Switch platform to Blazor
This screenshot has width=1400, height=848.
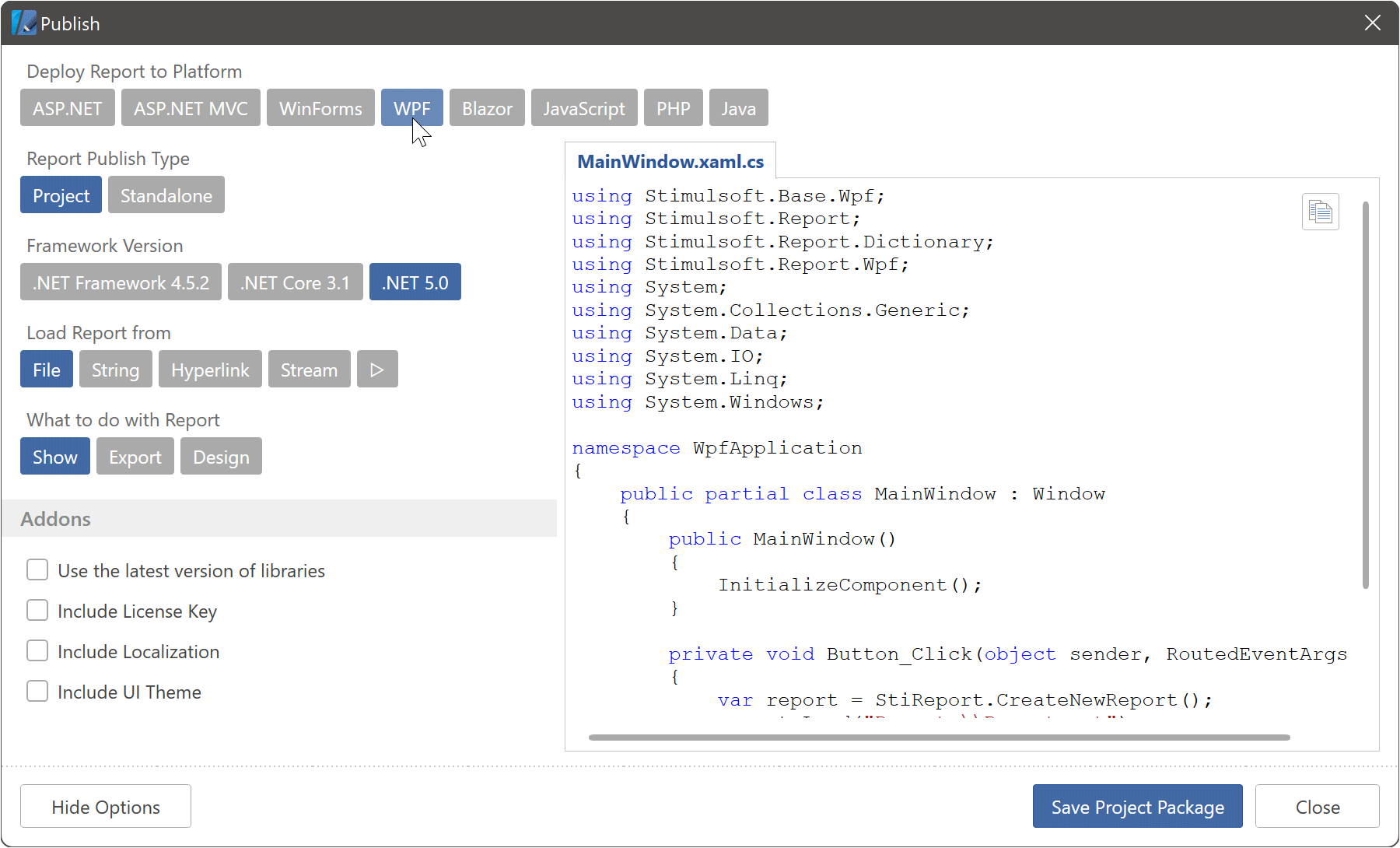[x=487, y=108]
